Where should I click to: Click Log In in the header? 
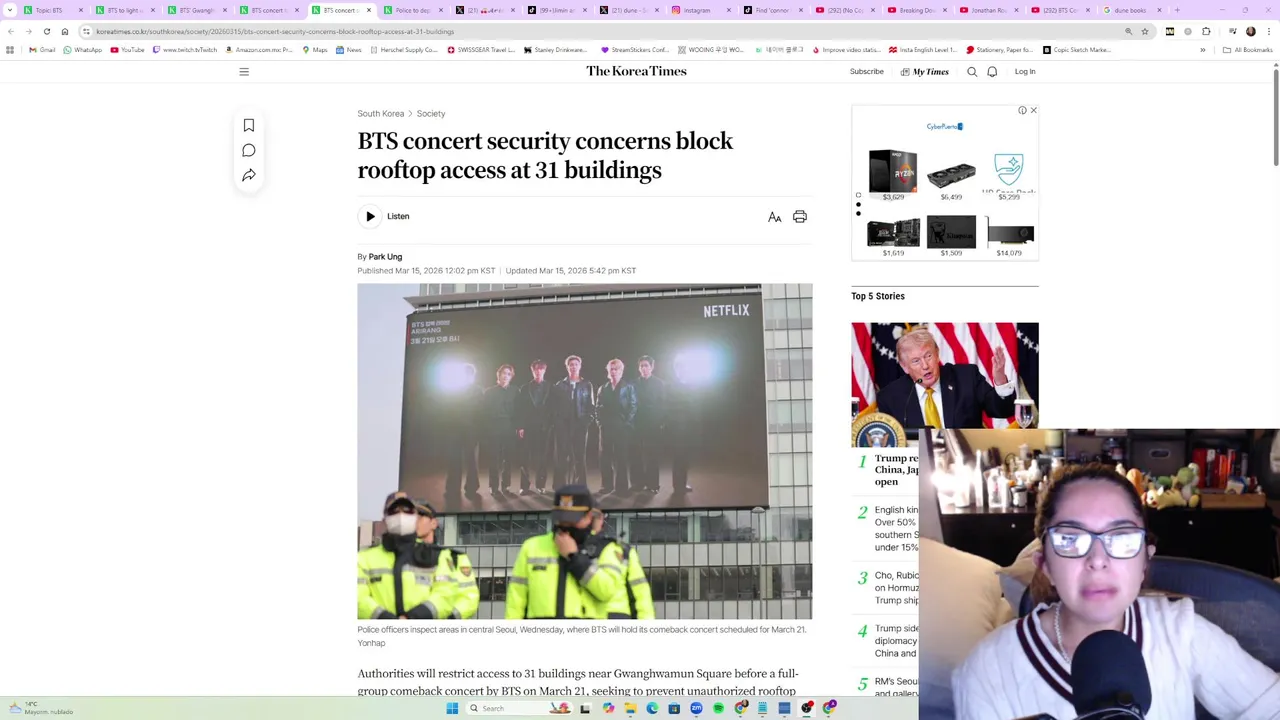click(x=1025, y=72)
